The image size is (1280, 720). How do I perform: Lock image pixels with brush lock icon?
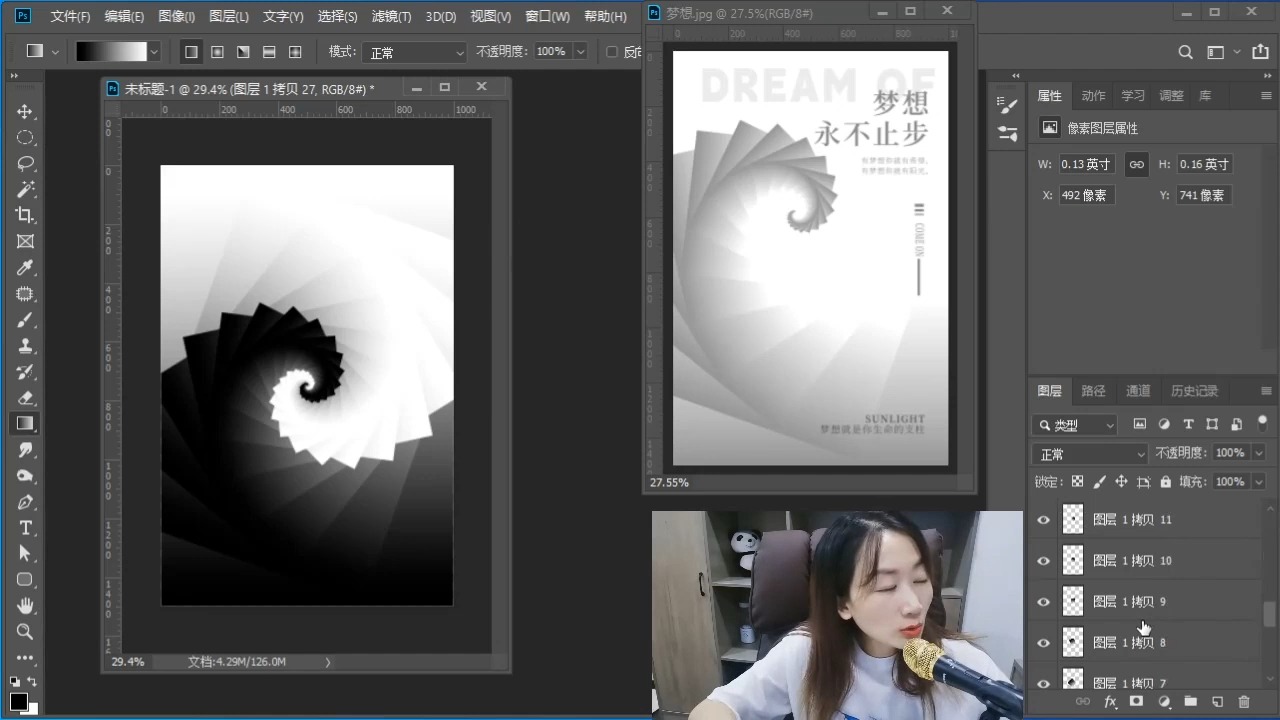click(1099, 482)
